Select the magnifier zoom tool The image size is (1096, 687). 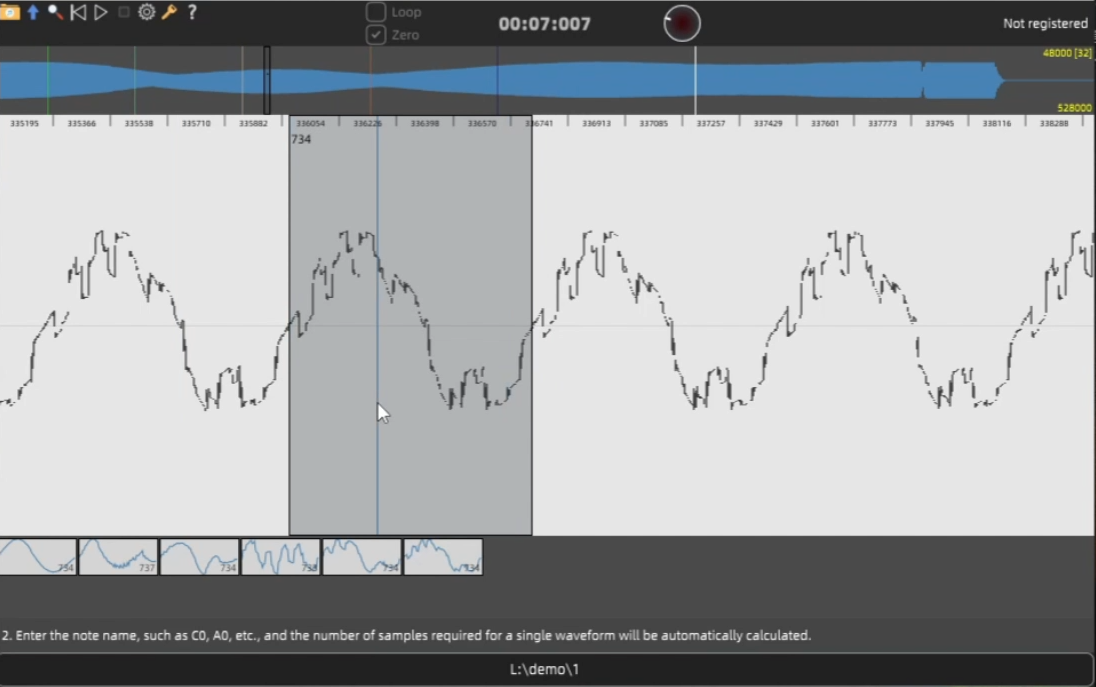[x=54, y=12]
